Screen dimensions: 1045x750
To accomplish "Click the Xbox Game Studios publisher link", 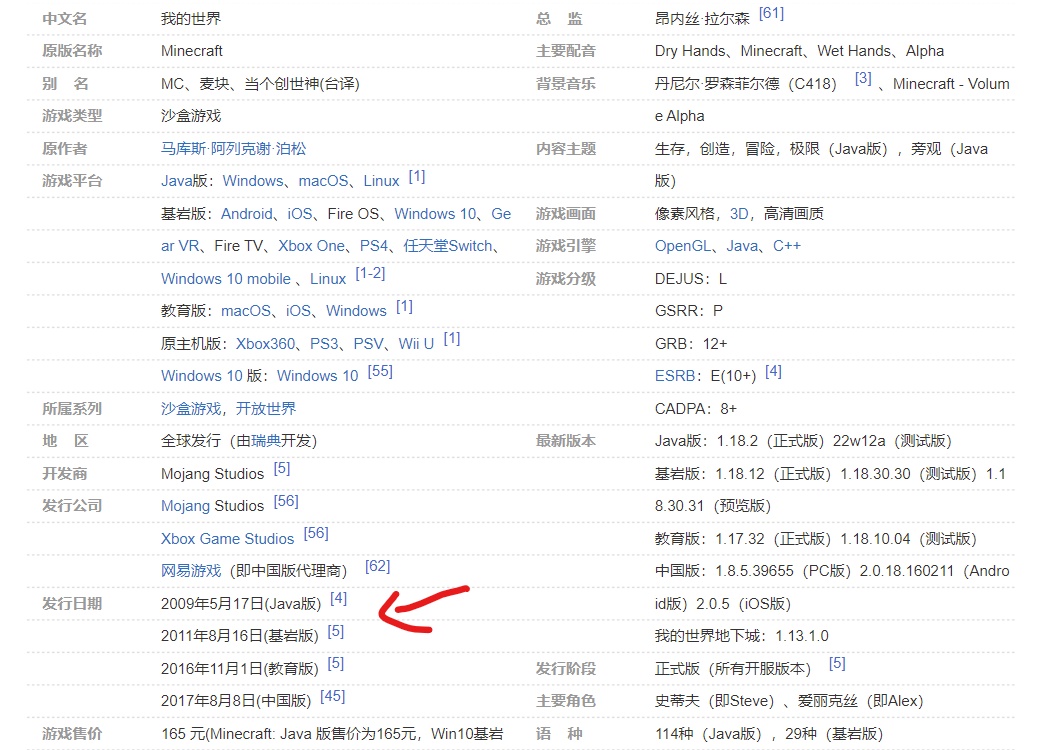I will click(x=227, y=539).
